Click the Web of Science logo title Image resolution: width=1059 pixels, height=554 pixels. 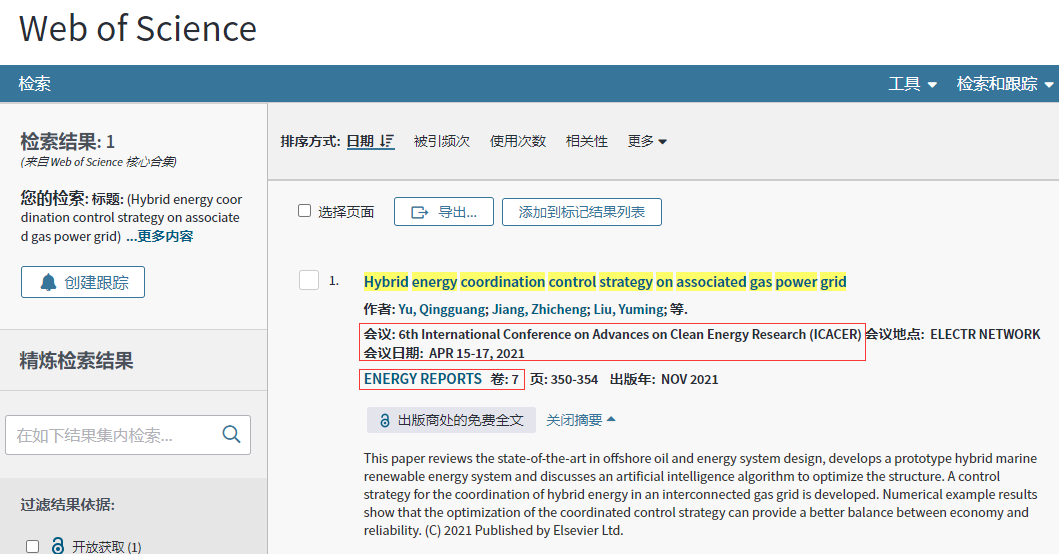coord(138,28)
